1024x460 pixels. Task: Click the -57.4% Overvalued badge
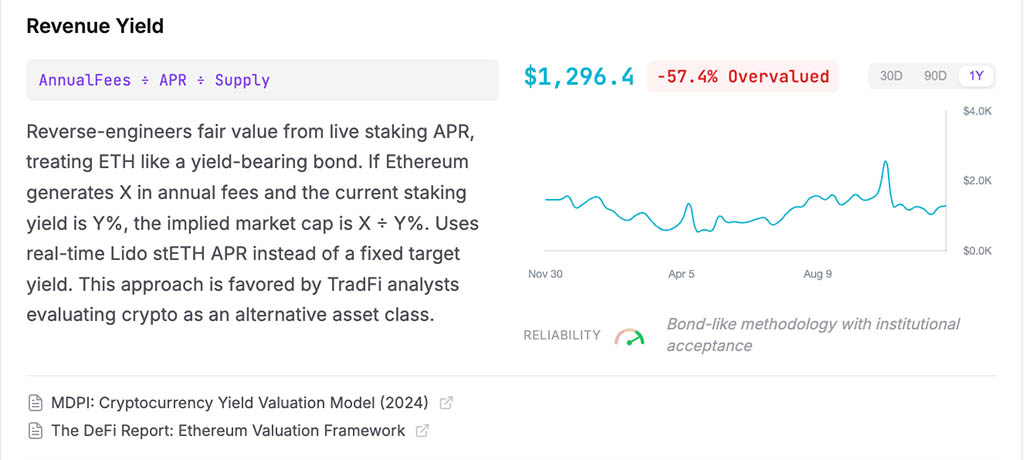[x=743, y=76]
